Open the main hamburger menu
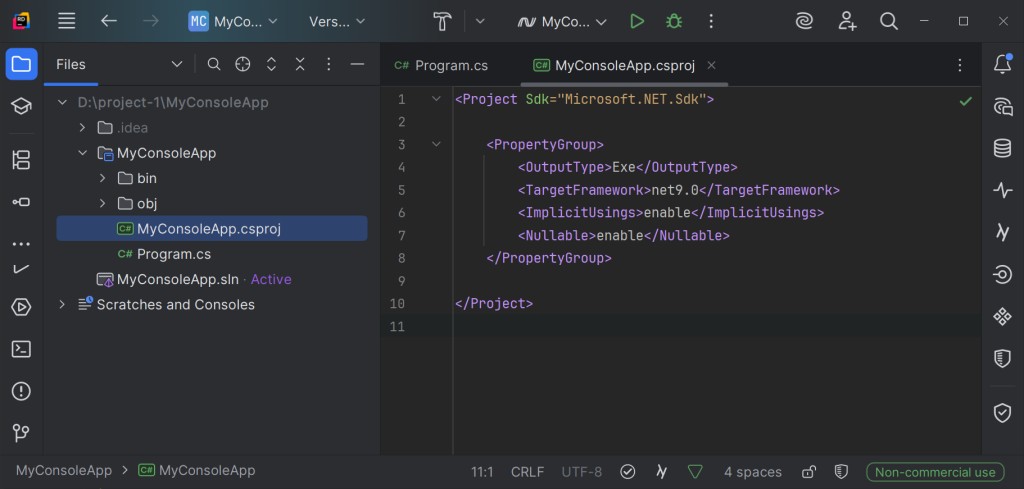This screenshot has height=489, width=1024. coord(66,21)
